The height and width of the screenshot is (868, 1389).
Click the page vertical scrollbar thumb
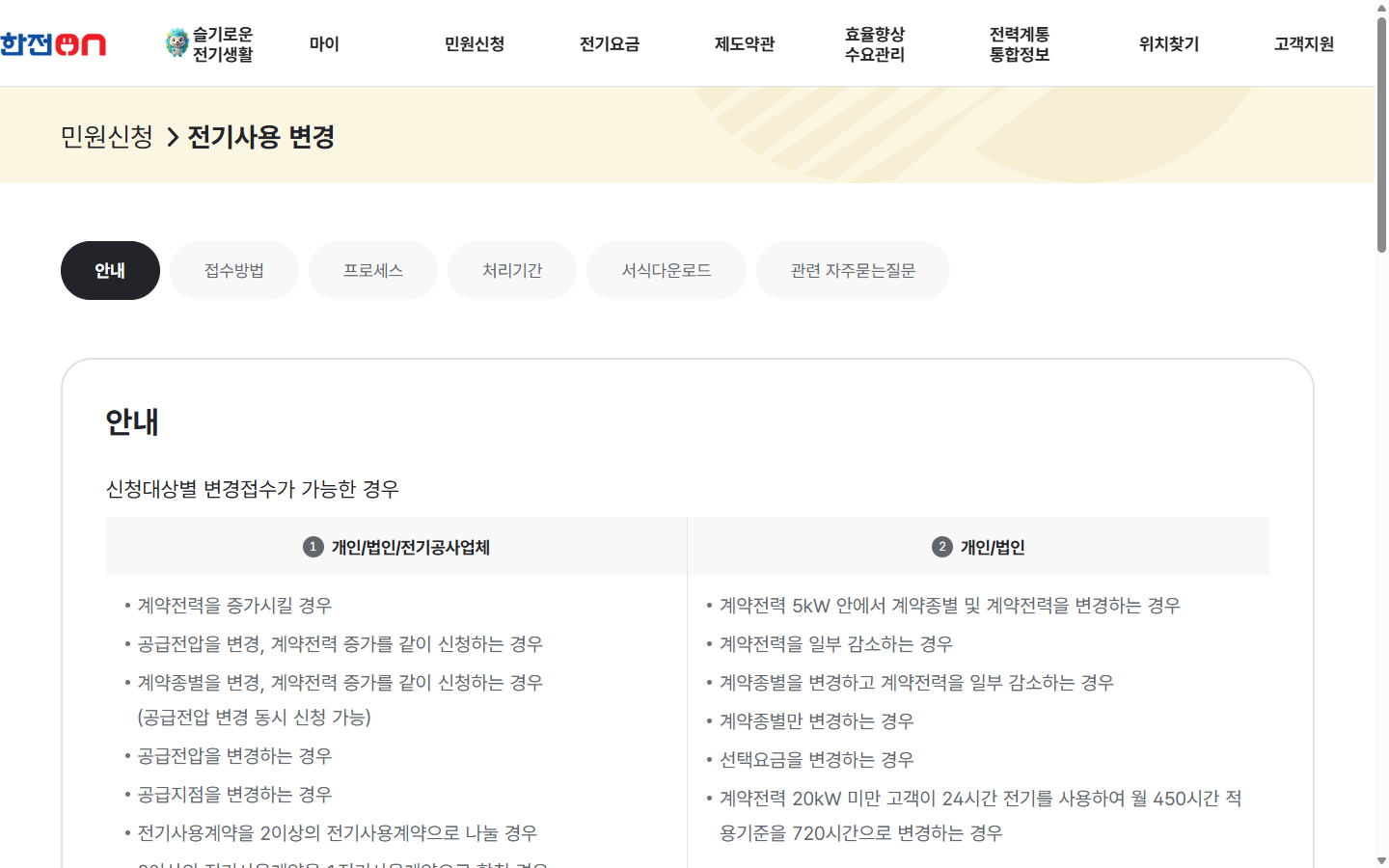[x=1381, y=135]
